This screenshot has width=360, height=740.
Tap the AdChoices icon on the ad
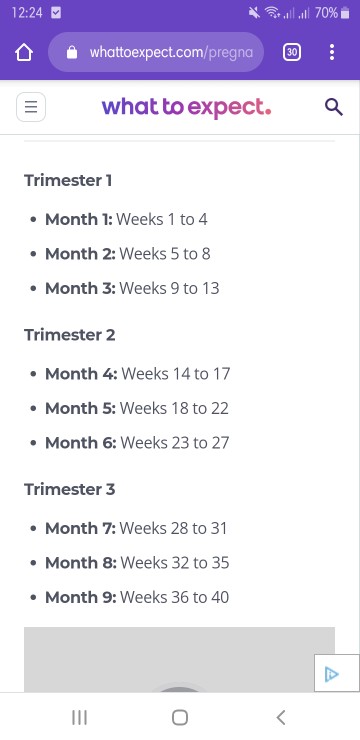tap(332, 674)
